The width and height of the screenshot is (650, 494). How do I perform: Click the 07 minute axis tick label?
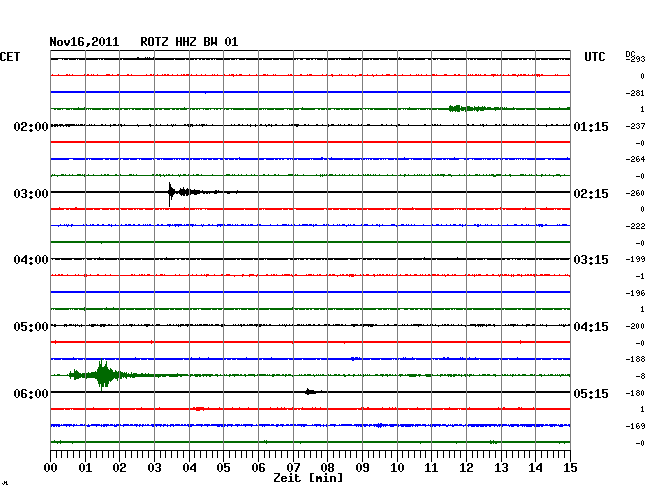[293, 467]
